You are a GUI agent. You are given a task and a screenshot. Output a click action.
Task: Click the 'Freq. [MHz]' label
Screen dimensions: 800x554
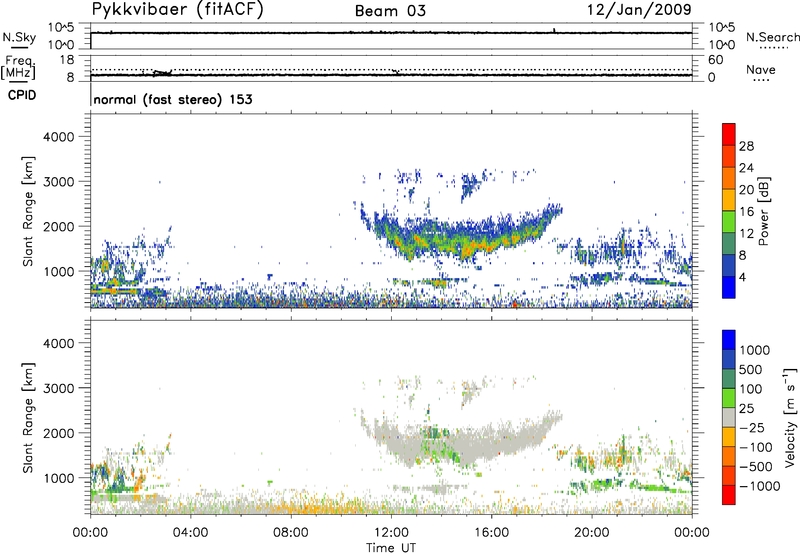(x=18, y=67)
